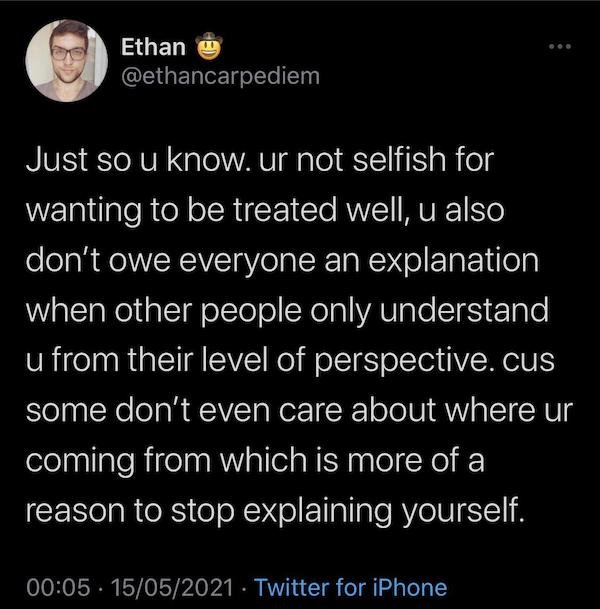Viewport: 600px width, 609px height.
Task: Open the Twitter for iPhone source link
Action: tap(350, 587)
